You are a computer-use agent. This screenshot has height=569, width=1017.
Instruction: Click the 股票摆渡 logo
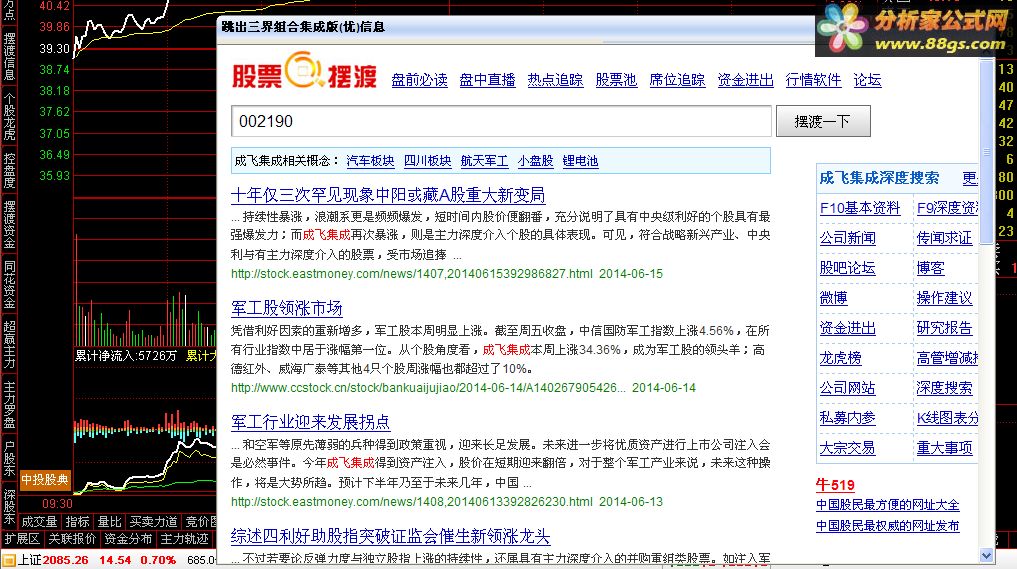[x=304, y=71]
